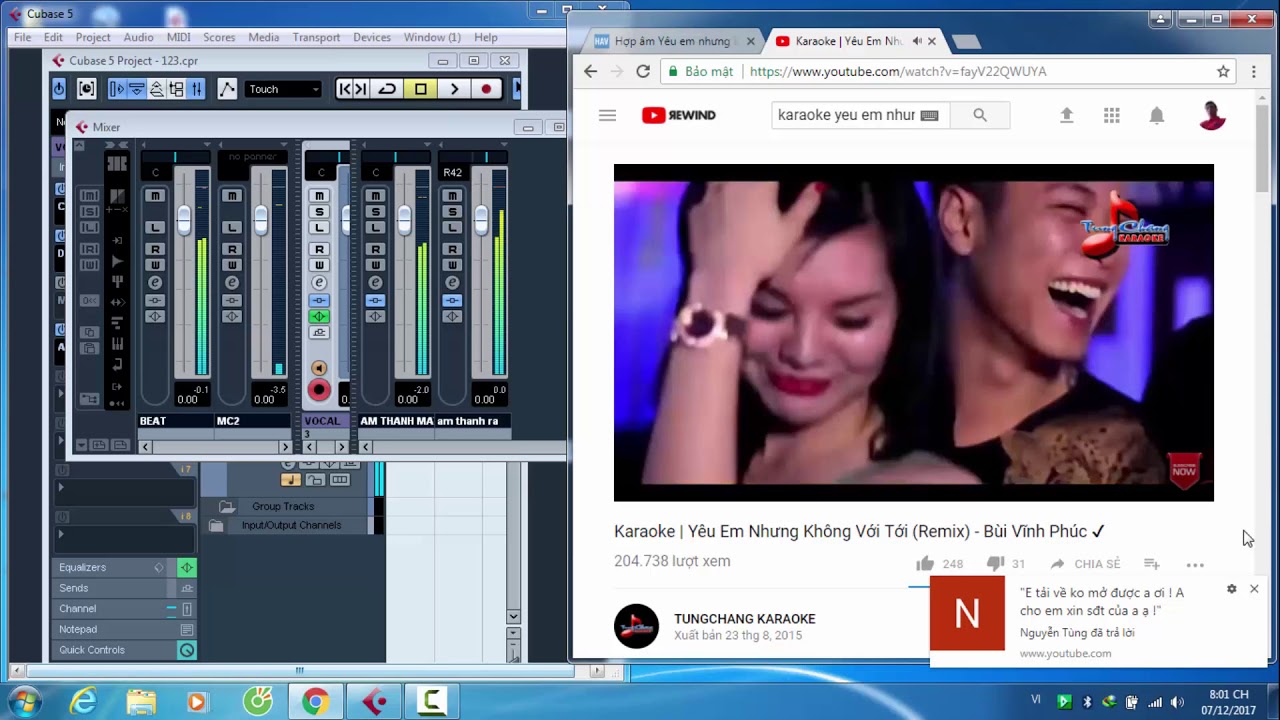Viewport: 1280px width, 720px height.
Task: Open the Audio menu in Cubase
Action: 138,37
